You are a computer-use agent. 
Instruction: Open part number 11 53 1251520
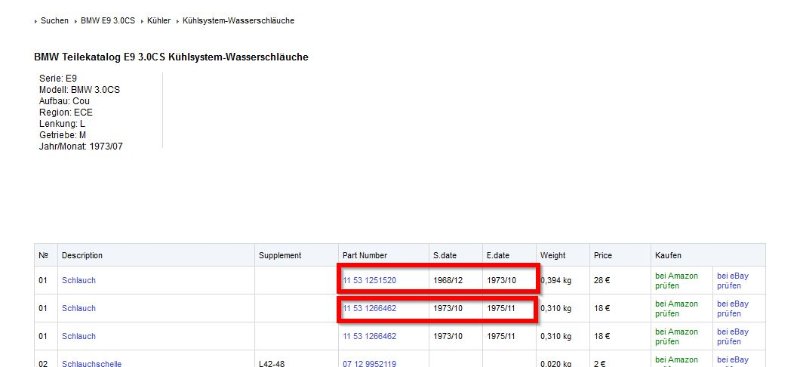point(369,280)
